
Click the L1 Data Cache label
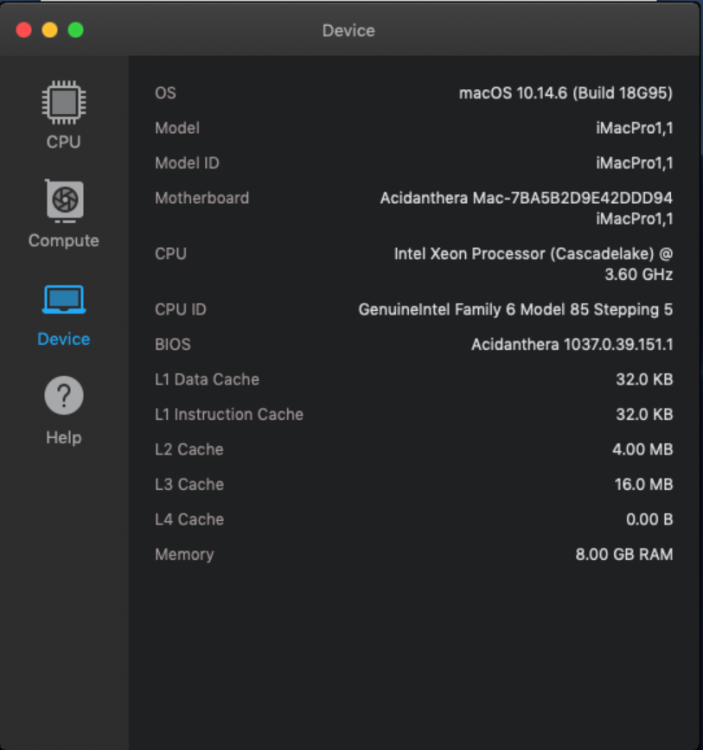(x=207, y=379)
